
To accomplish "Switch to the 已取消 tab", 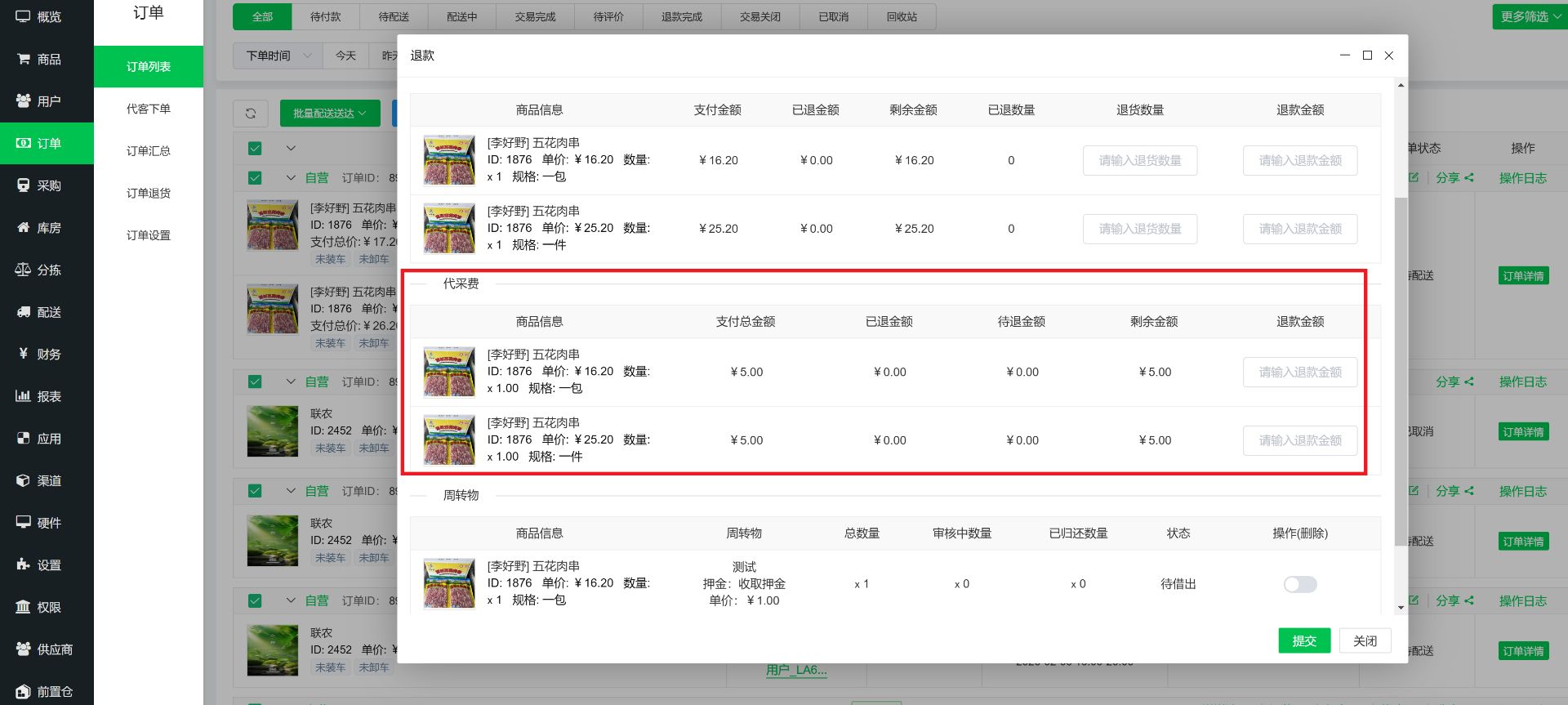I will [x=834, y=16].
